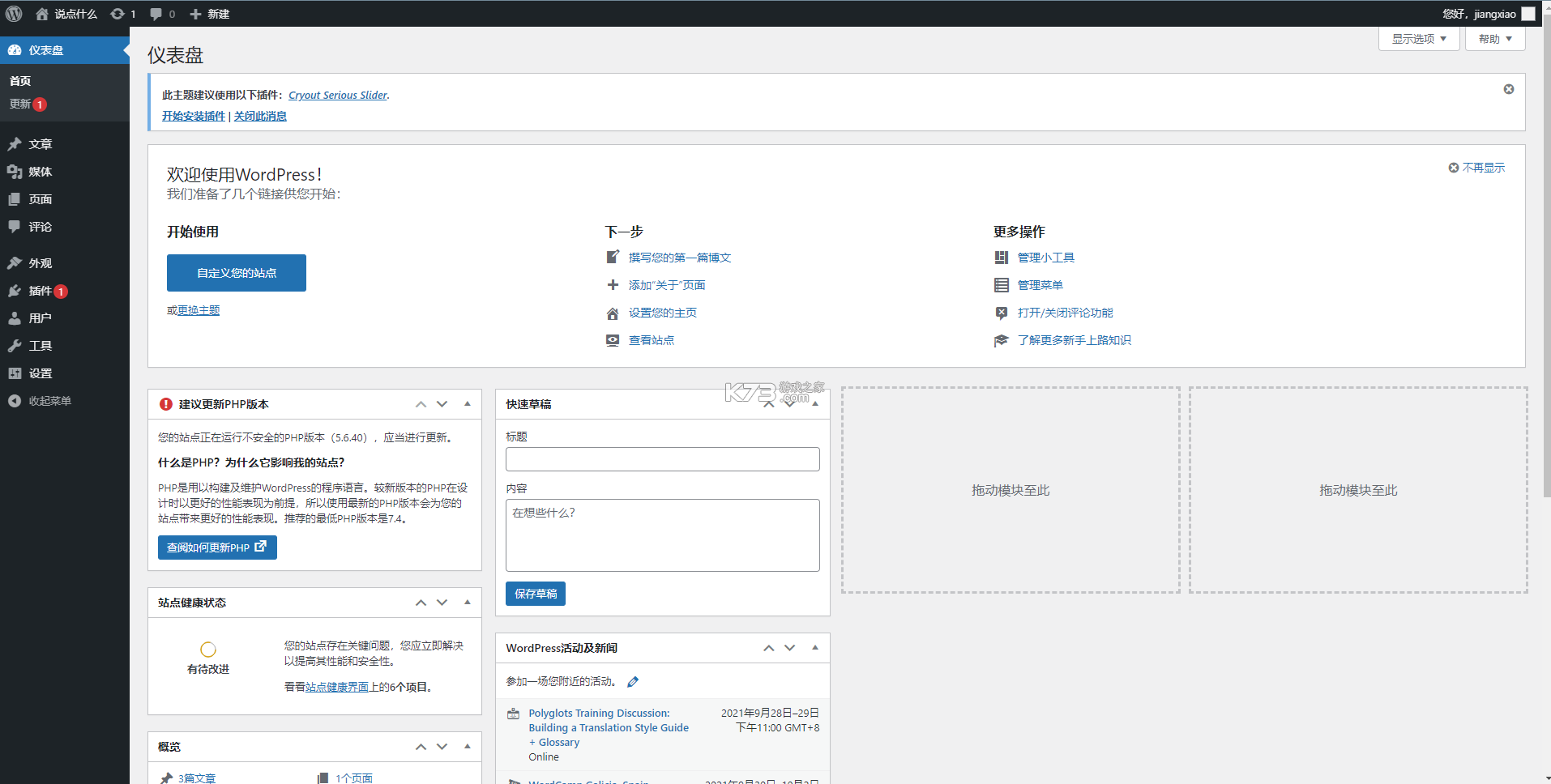
Task: Collapse the 概览 panel
Action: click(468, 747)
